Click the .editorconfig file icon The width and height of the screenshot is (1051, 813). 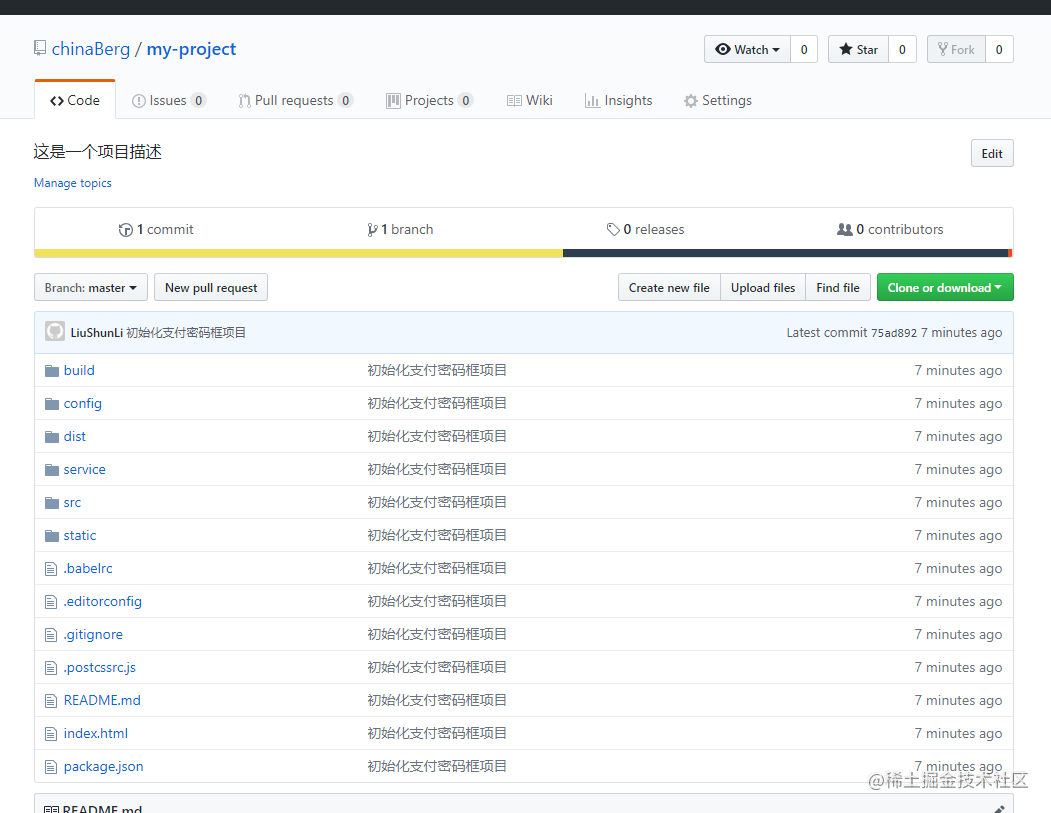tap(51, 602)
